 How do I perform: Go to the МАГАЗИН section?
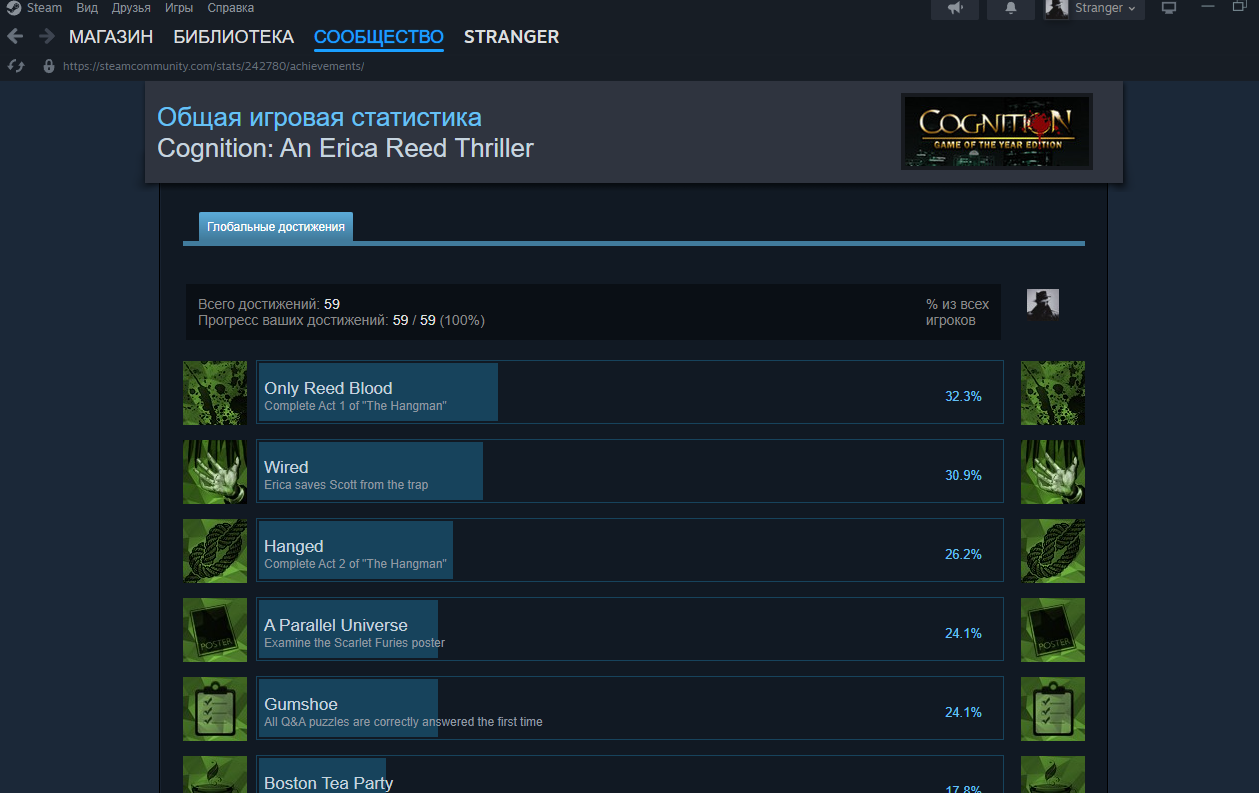click(111, 37)
